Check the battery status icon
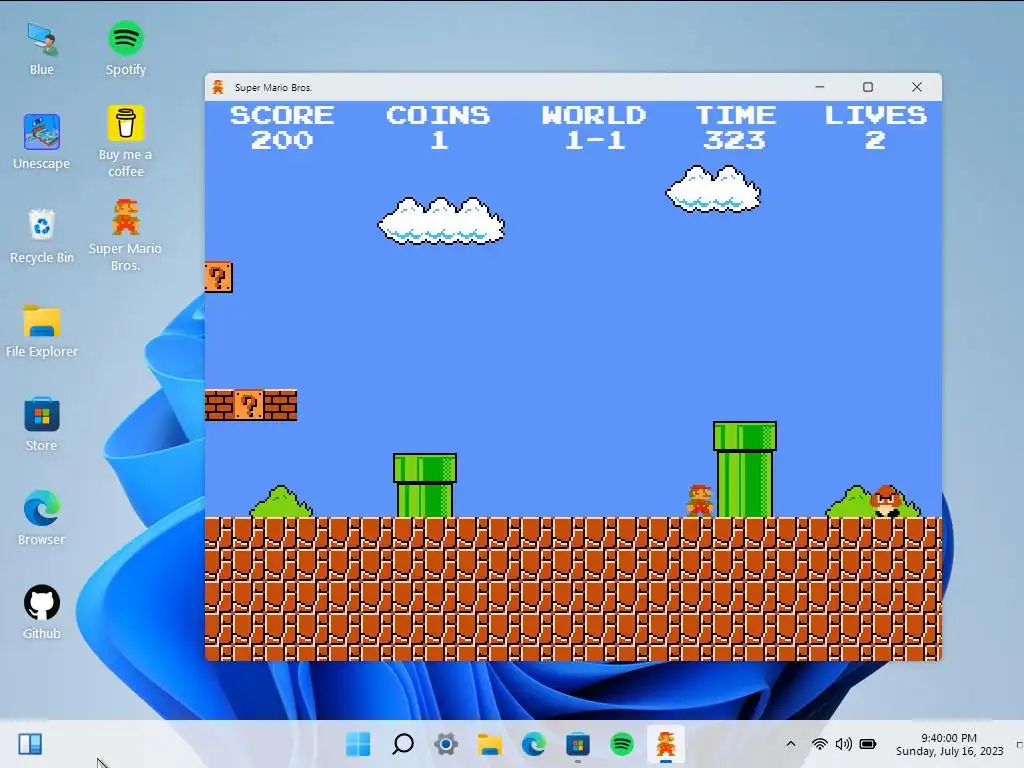The width and height of the screenshot is (1024, 768). point(868,744)
